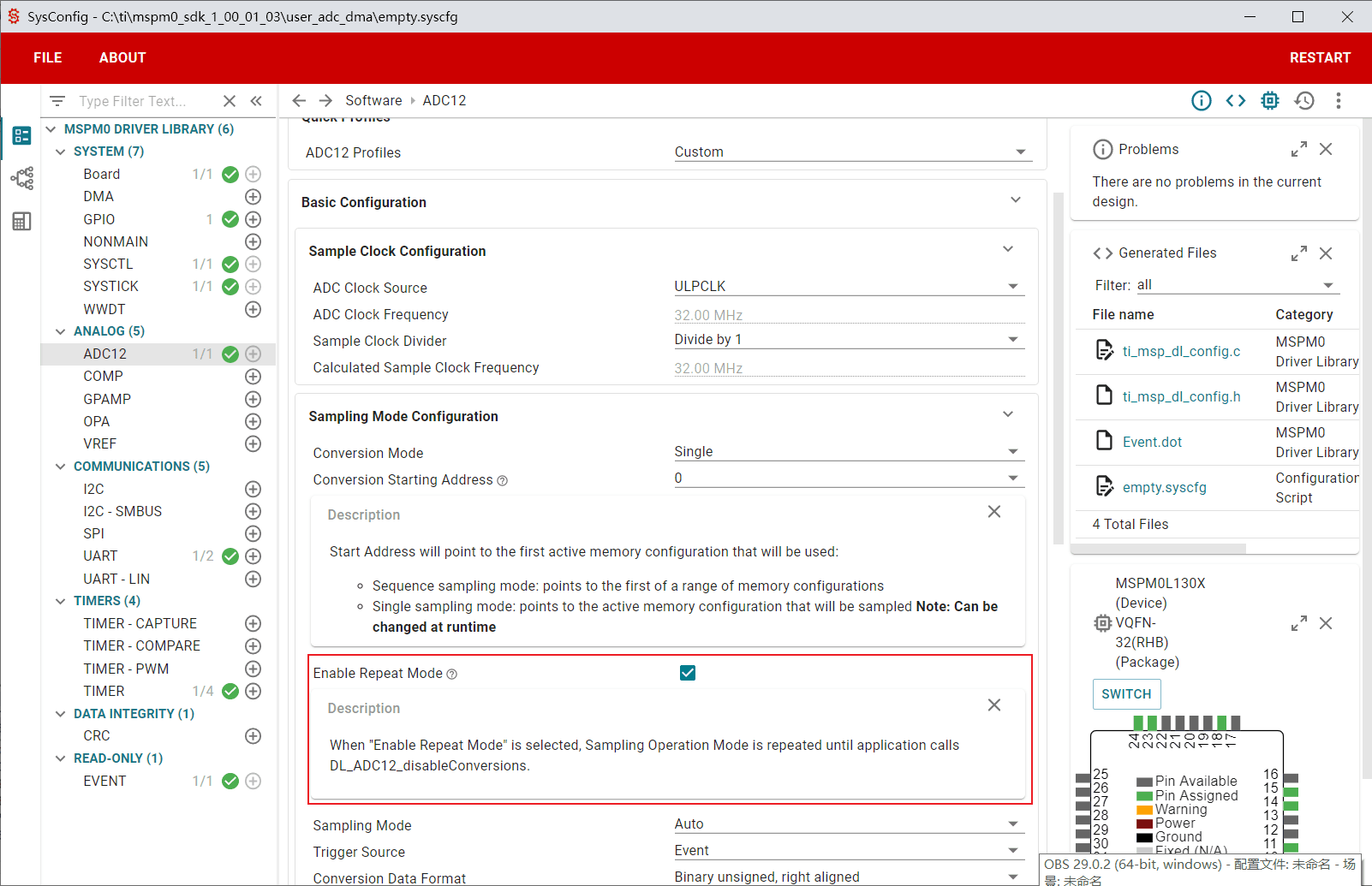1372x886 pixels.
Task: Clear the module filter text
Action: point(230,101)
